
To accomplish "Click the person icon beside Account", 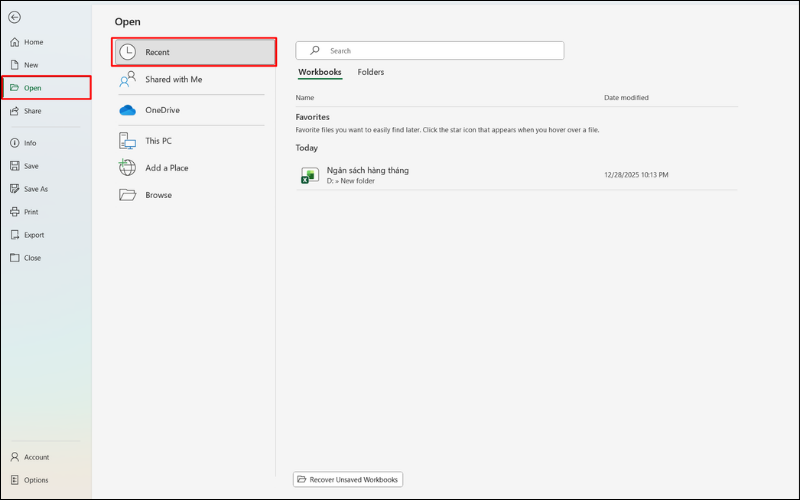I will pos(15,457).
